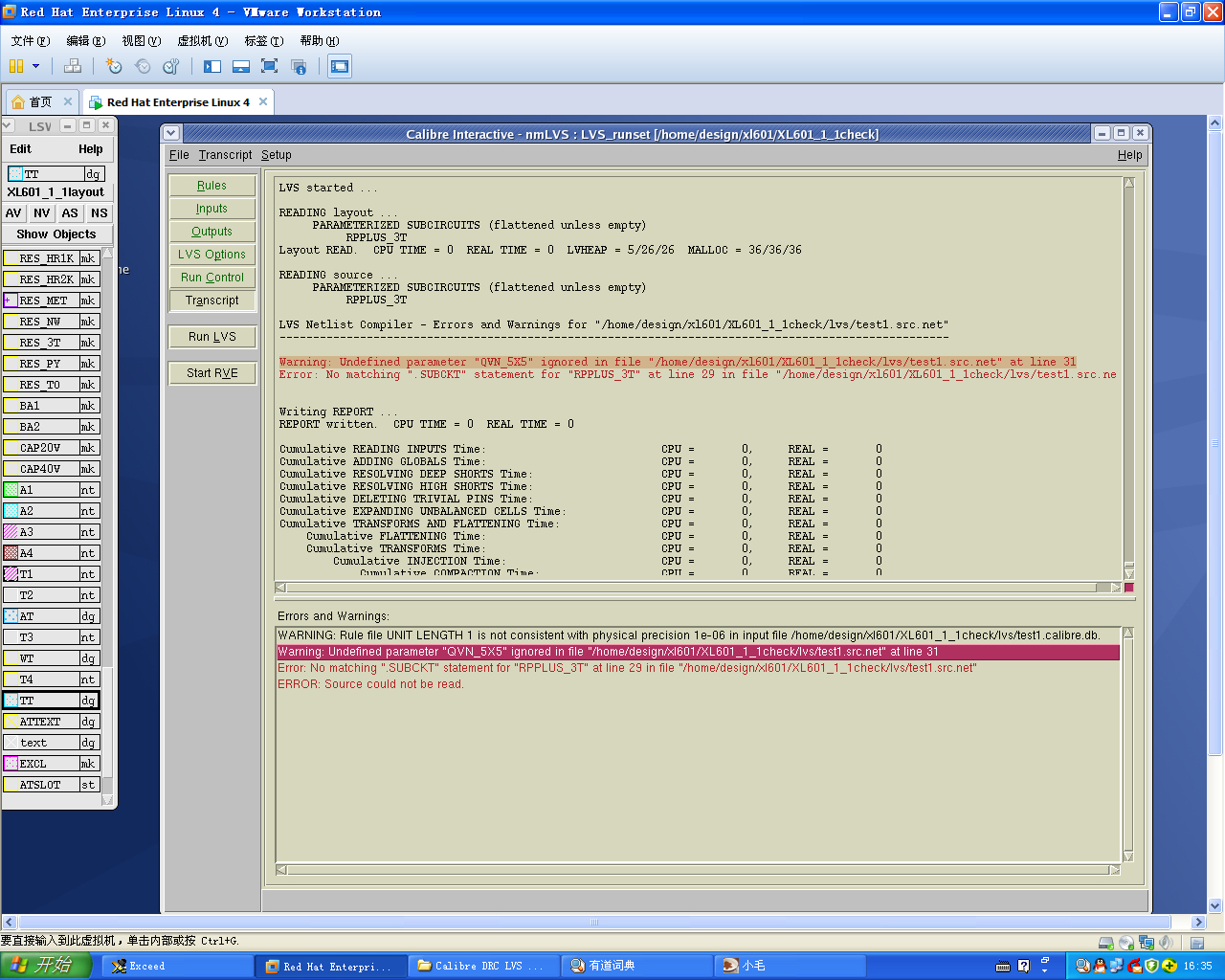This screenshot has height=980, width=1225.
Task: Take a snapshot using the clock-star icon
Action: [x=114, y=66]
